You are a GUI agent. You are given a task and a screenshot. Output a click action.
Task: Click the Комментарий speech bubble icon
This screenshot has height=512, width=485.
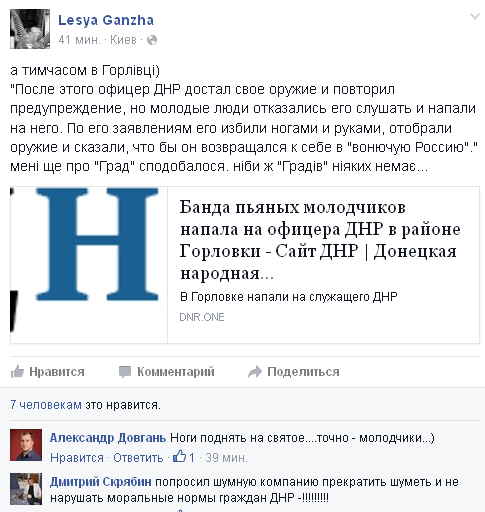[125, 372]
